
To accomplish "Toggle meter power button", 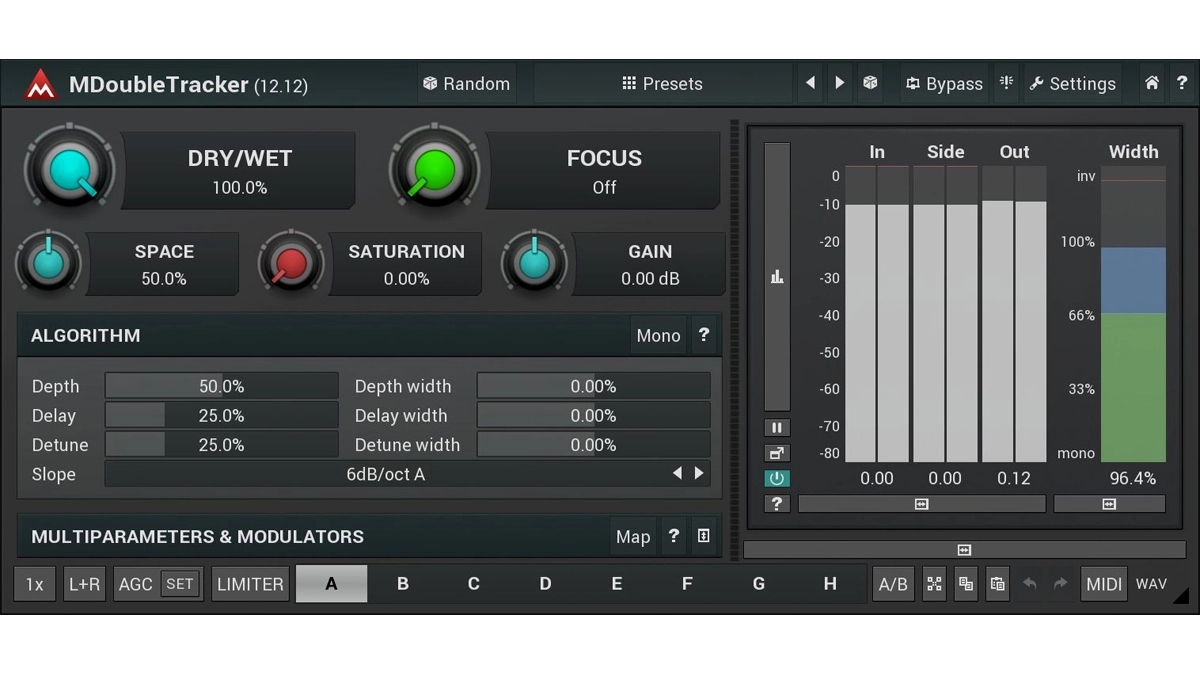I will tap(777, 478).
